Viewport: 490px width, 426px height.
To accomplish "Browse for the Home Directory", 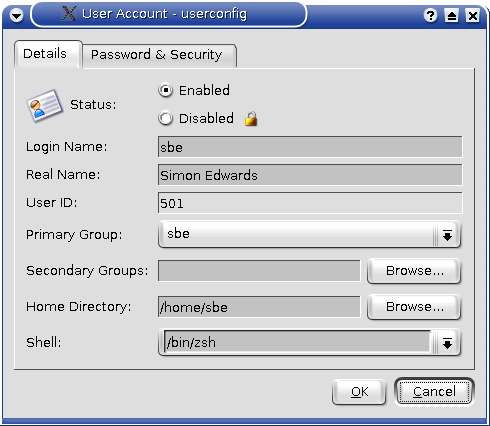I will click(x=414, y=307).
